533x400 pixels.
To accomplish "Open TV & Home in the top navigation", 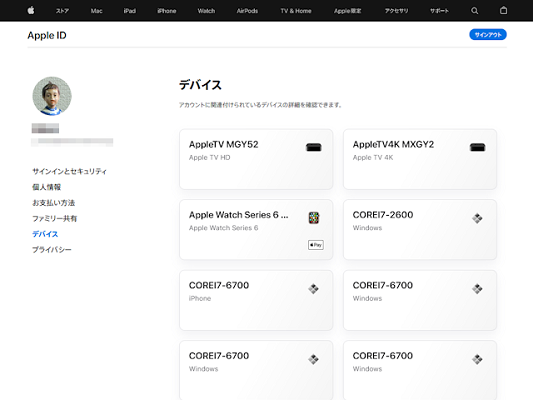I will coord(296,11).
